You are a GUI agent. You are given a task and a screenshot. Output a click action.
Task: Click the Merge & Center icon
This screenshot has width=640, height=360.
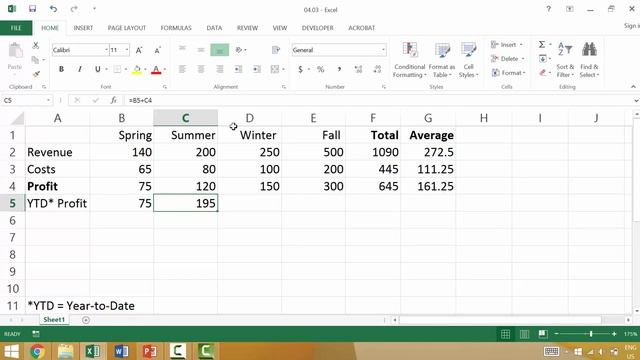coord(275,69)
